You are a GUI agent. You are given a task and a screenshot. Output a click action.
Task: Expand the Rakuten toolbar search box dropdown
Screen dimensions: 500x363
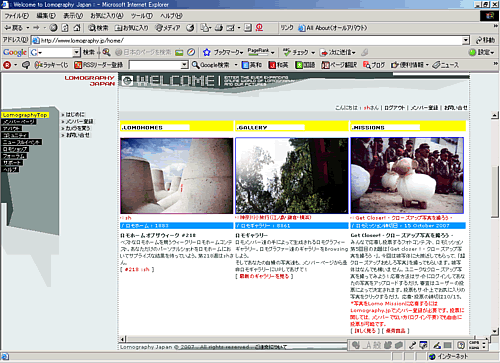(184, 65)
